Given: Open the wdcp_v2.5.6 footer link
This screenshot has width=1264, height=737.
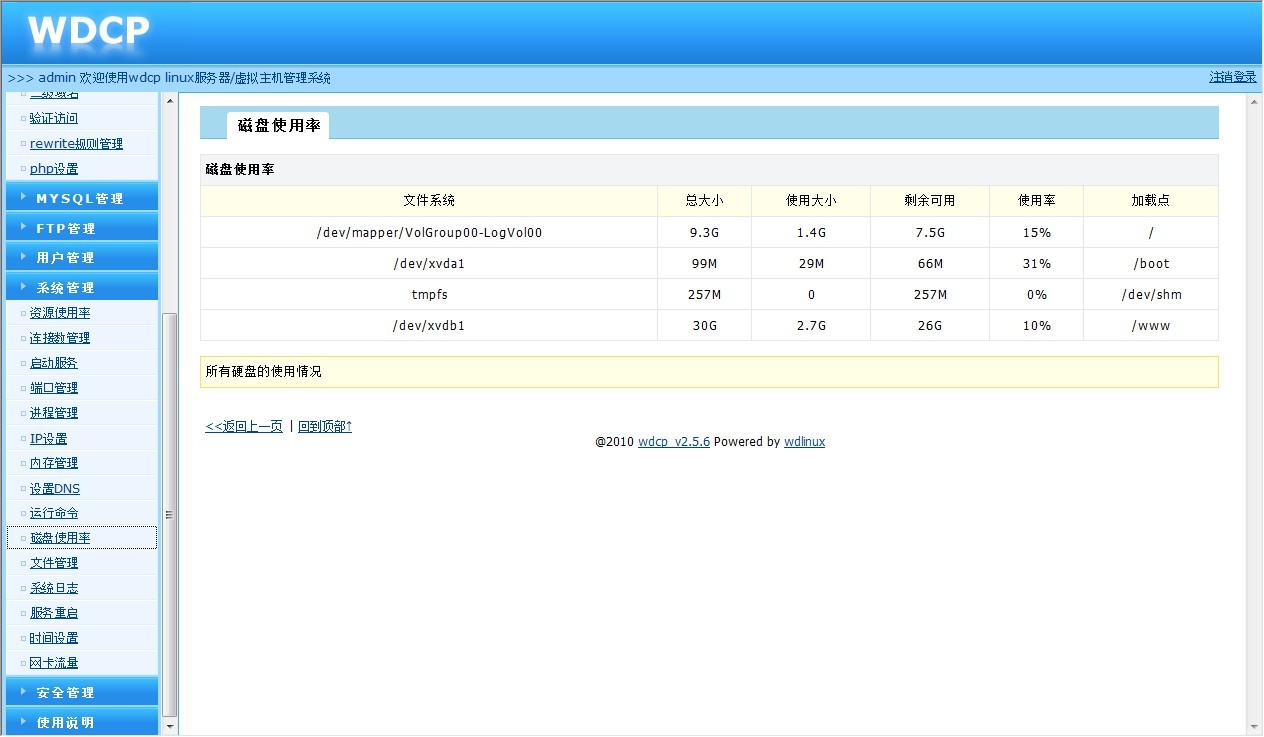Looking at the screenshot, I should [x=673, y=441].
